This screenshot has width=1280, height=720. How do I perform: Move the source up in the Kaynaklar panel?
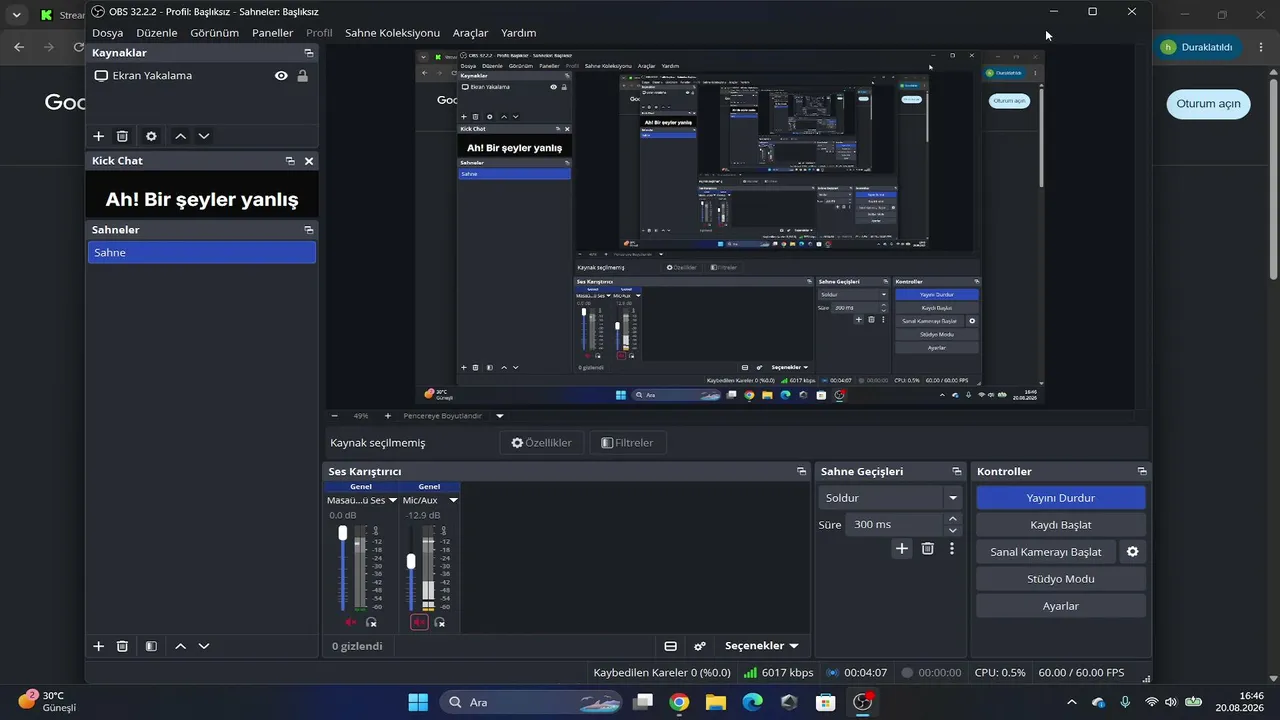[x=180, y=136]
